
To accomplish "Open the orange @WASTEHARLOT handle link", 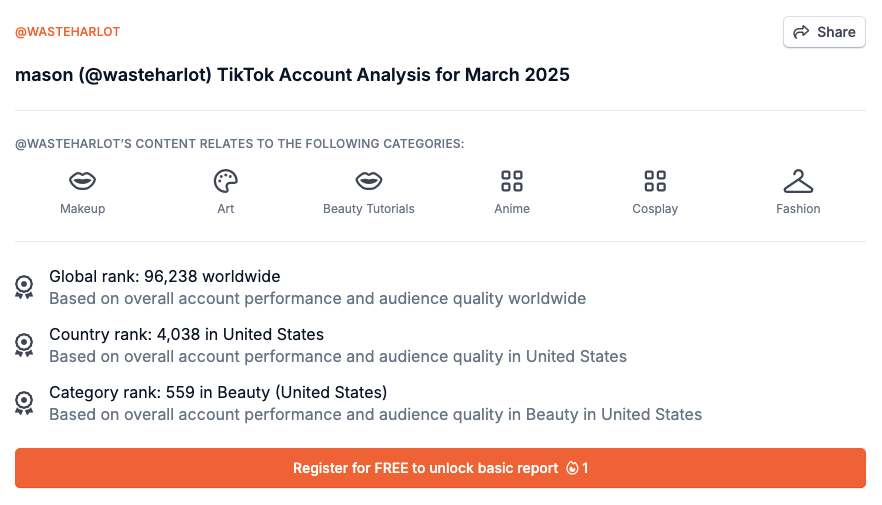I will (x=67, y=32).
